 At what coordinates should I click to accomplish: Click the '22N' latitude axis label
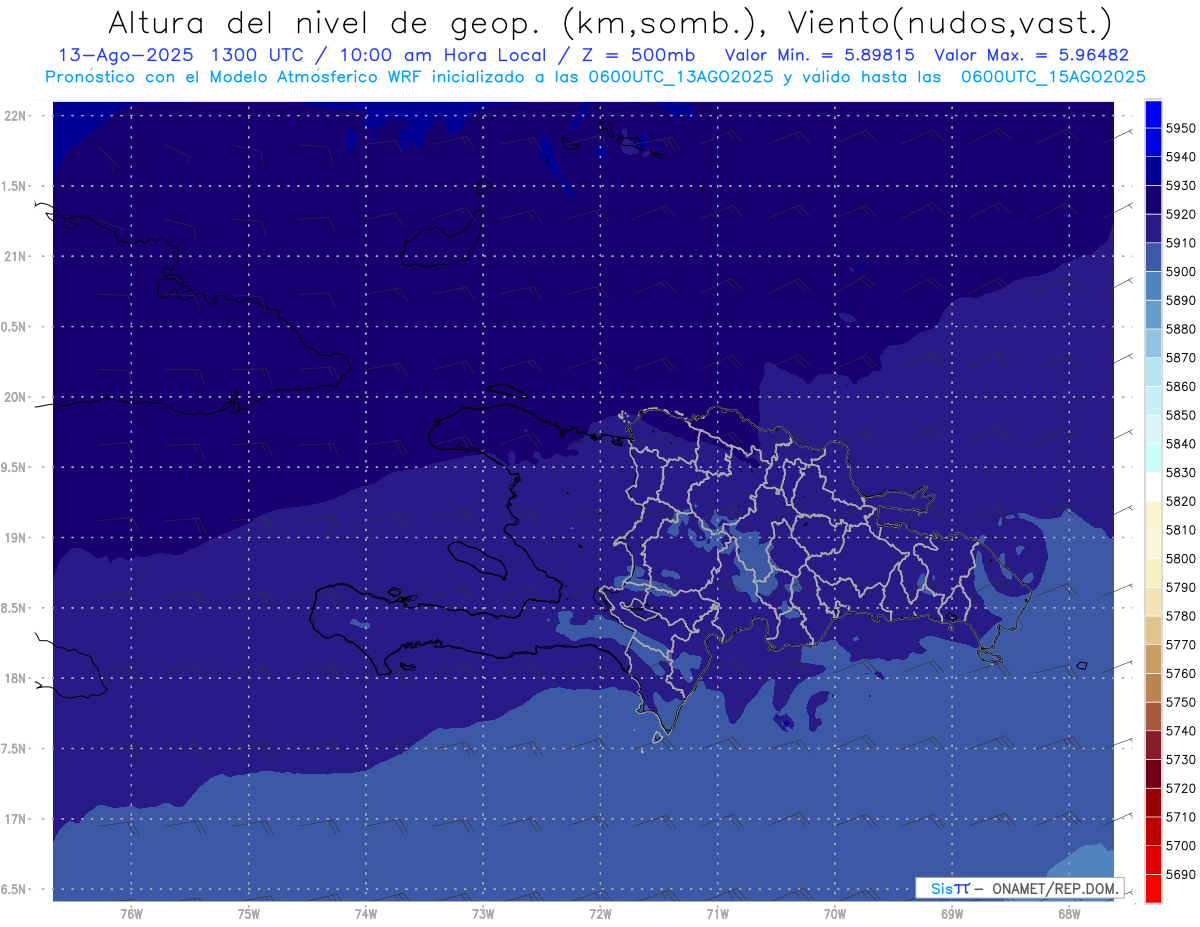(x=16, y=116)
